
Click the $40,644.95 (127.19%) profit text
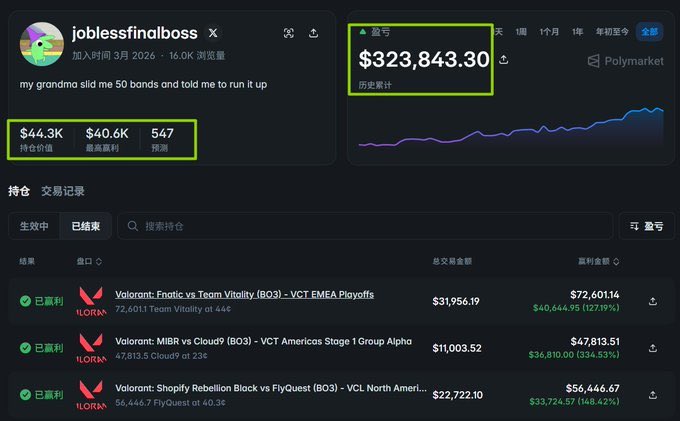point(576,308)
